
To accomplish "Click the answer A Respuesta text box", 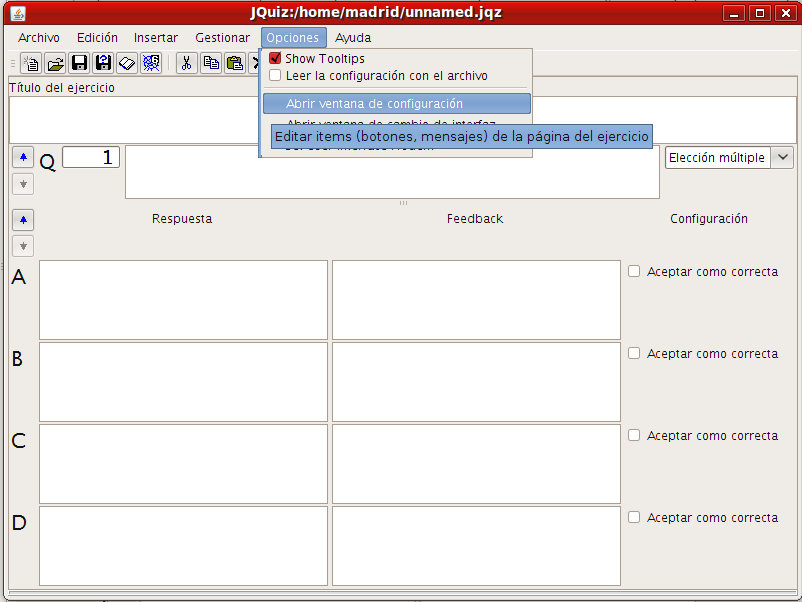I will coord(183,300).
